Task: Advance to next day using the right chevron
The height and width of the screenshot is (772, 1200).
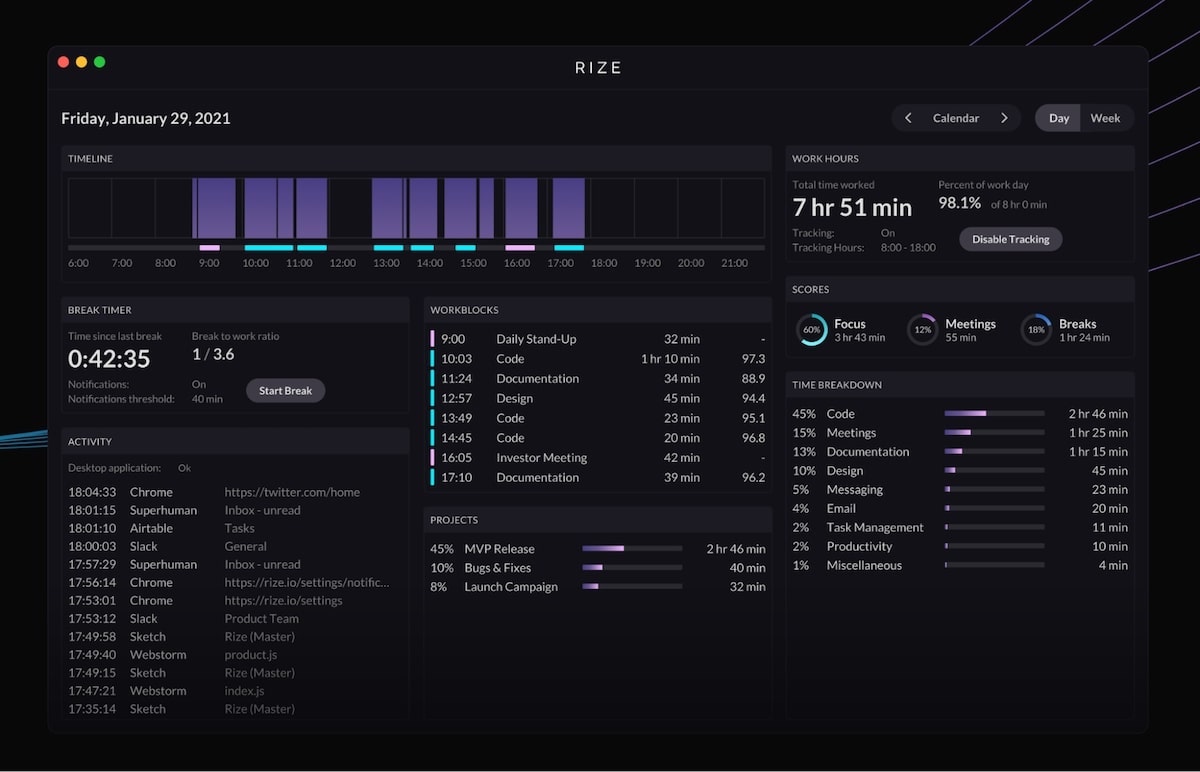Action: (1005, 117)
